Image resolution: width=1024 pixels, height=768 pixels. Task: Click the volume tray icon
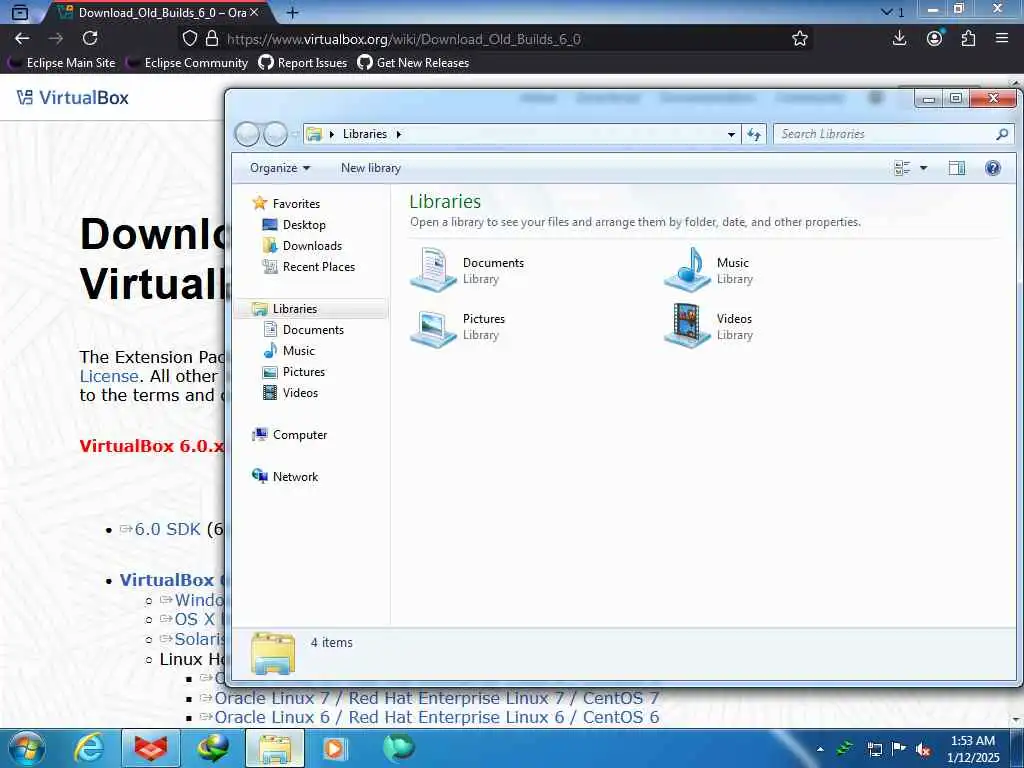click(x=923, y=749)
